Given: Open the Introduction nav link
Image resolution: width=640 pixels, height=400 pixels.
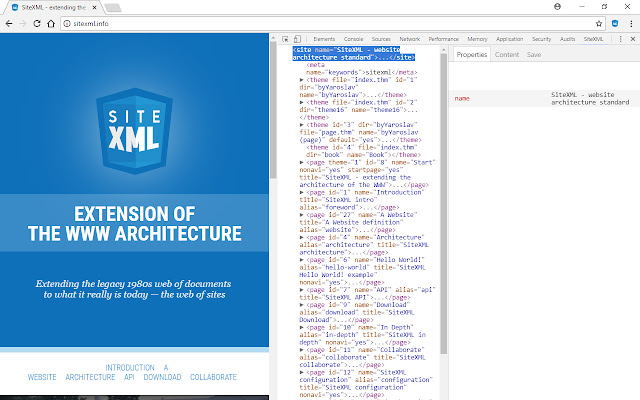Looking at the screenshot, I should pyautogui.click(x=130, y=367).
